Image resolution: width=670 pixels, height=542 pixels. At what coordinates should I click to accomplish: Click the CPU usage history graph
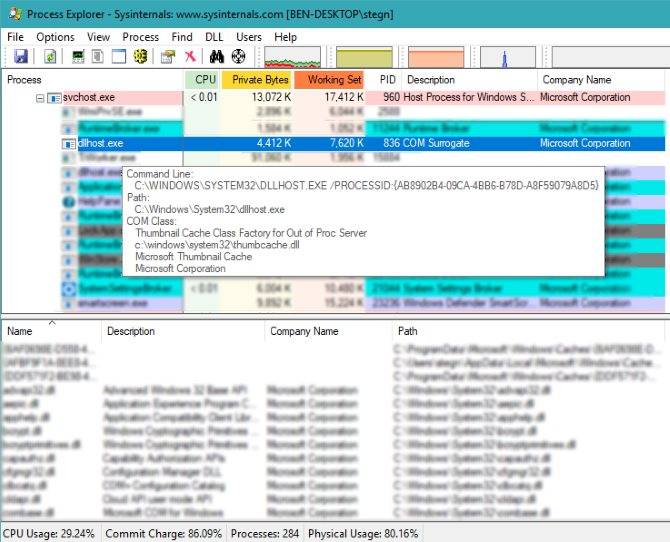(x=292, y=57)
